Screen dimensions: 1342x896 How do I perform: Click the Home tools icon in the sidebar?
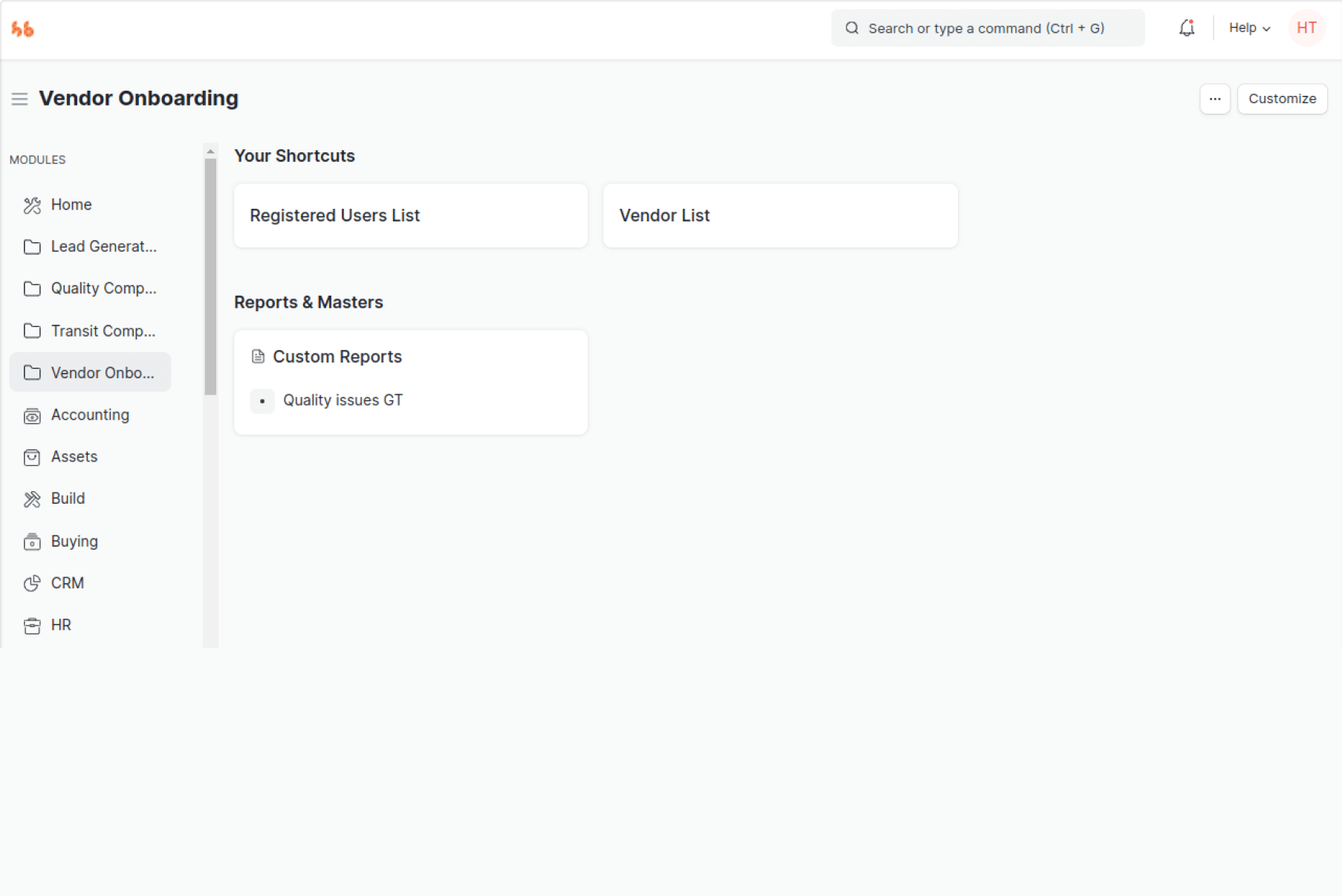tap(32, 205)
